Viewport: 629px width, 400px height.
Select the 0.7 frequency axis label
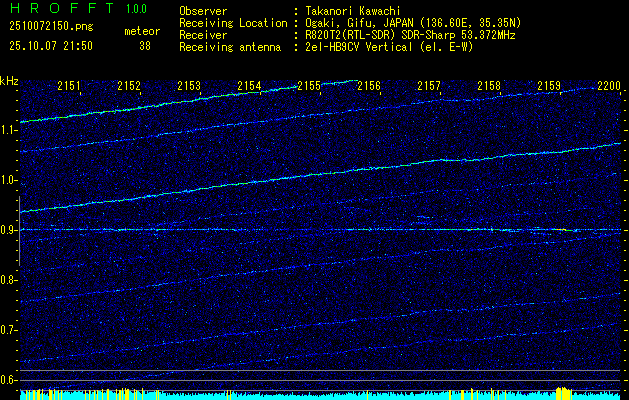point(9,329)
